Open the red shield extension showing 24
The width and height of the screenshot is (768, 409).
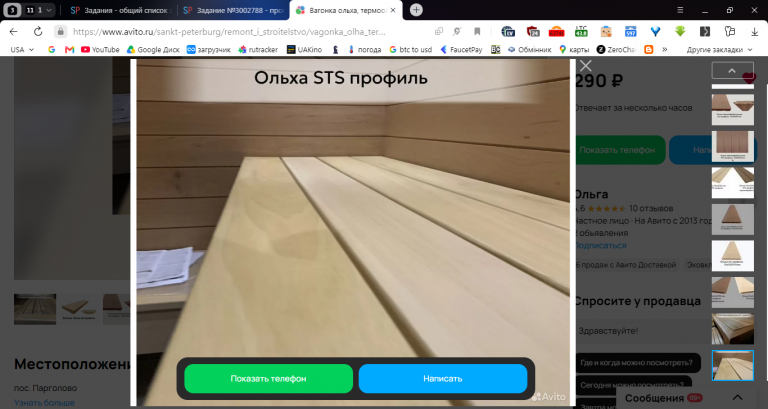(533, 31)
